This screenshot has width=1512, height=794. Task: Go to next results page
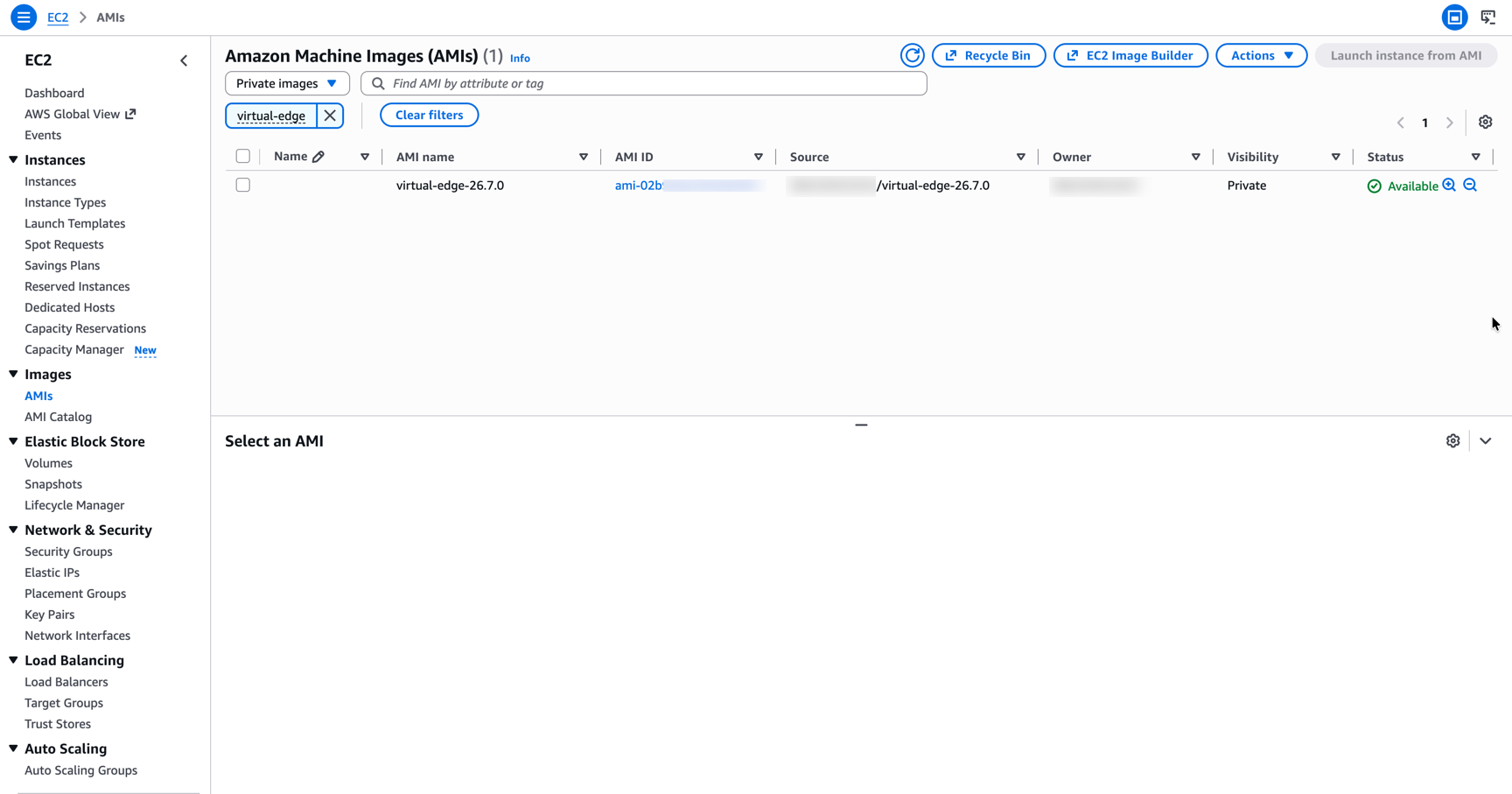pos(1449,123)
